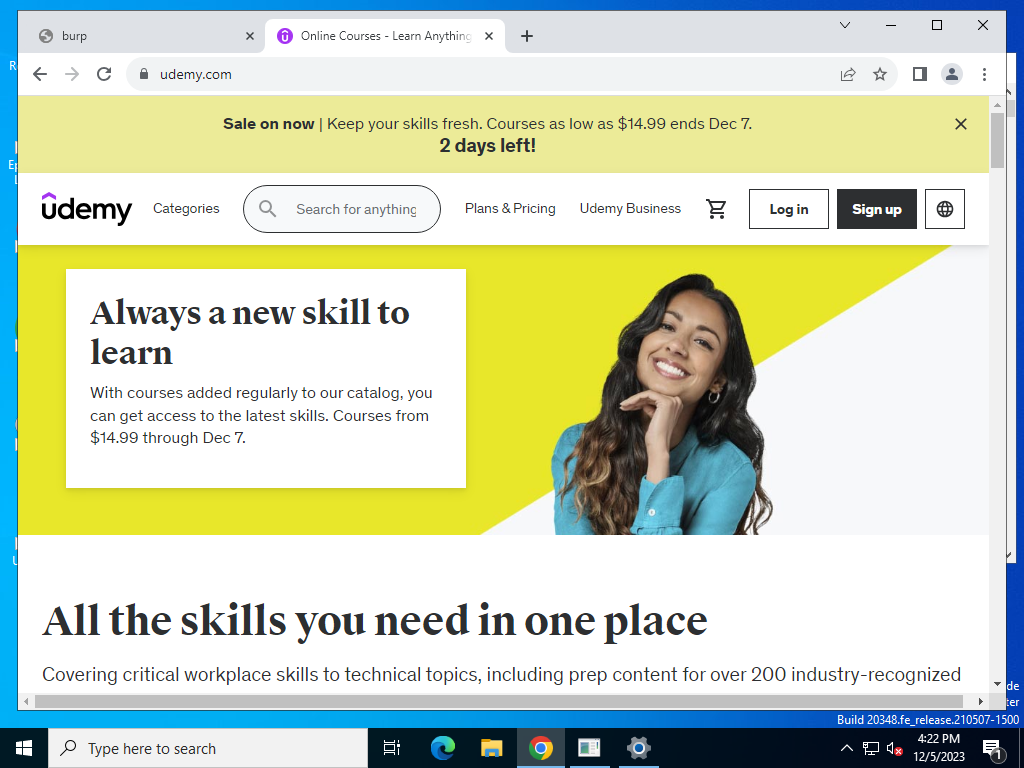
Task: Click the 2 days left! text
Action: pyautogui.click(x=488, y=146)
